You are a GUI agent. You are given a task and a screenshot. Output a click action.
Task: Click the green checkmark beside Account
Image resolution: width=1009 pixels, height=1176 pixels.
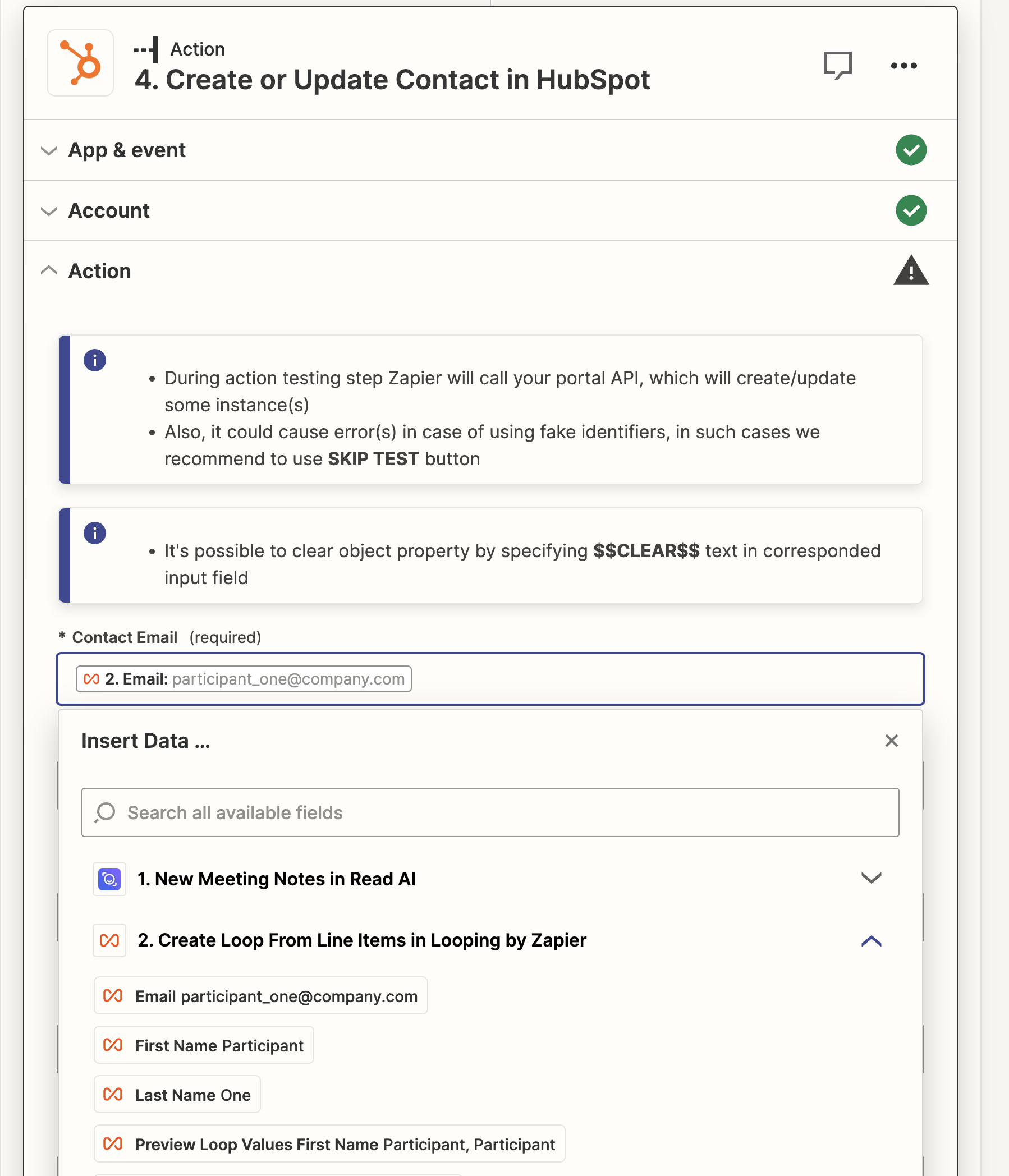[x=911, y=210]
